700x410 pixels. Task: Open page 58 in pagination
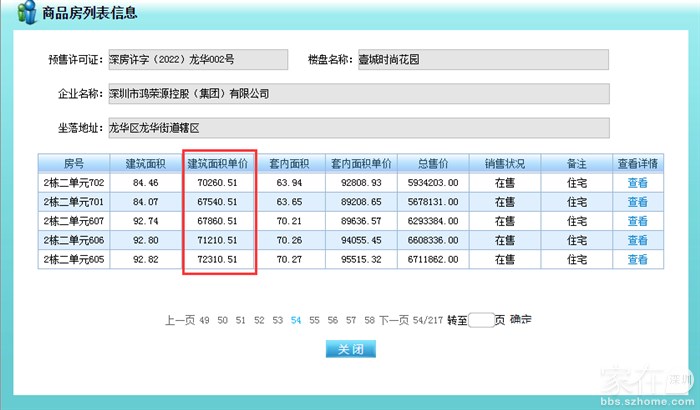click(369, 321)
